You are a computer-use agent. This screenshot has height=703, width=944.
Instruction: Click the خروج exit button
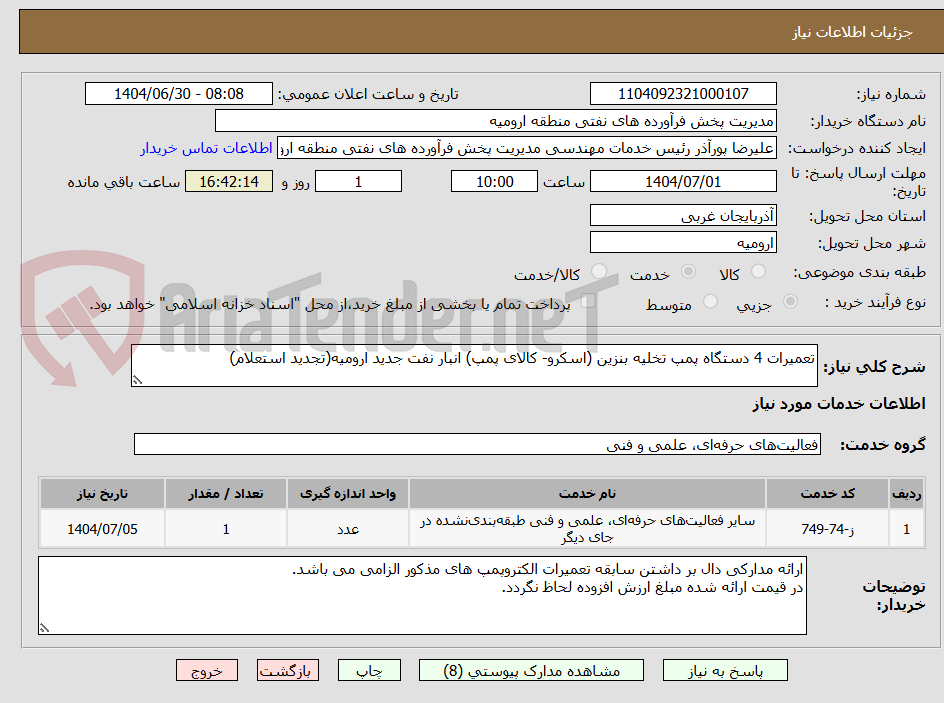click(x=207, y=670)
